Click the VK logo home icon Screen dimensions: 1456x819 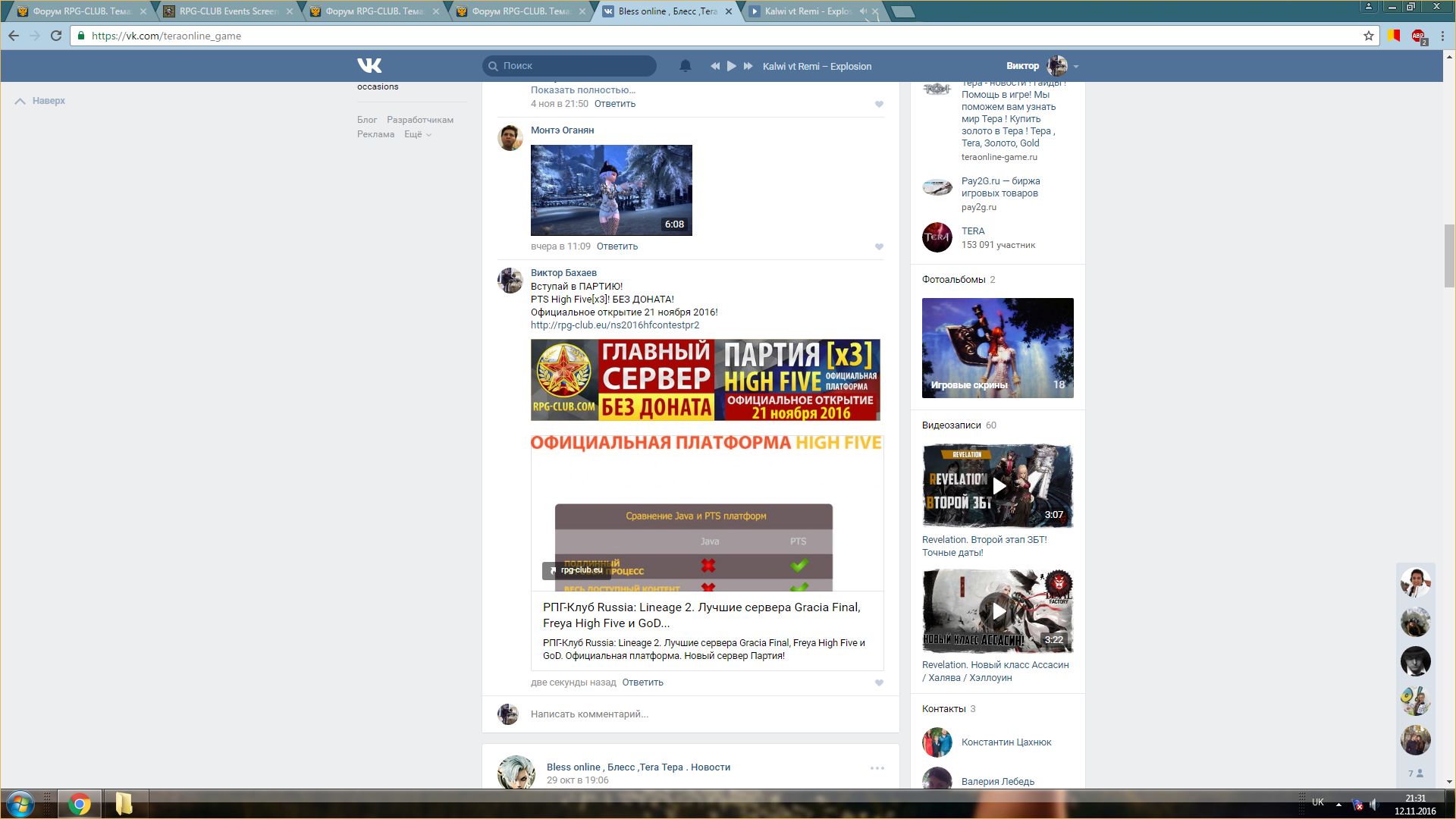pyautogui.click(x=369, y=66)
